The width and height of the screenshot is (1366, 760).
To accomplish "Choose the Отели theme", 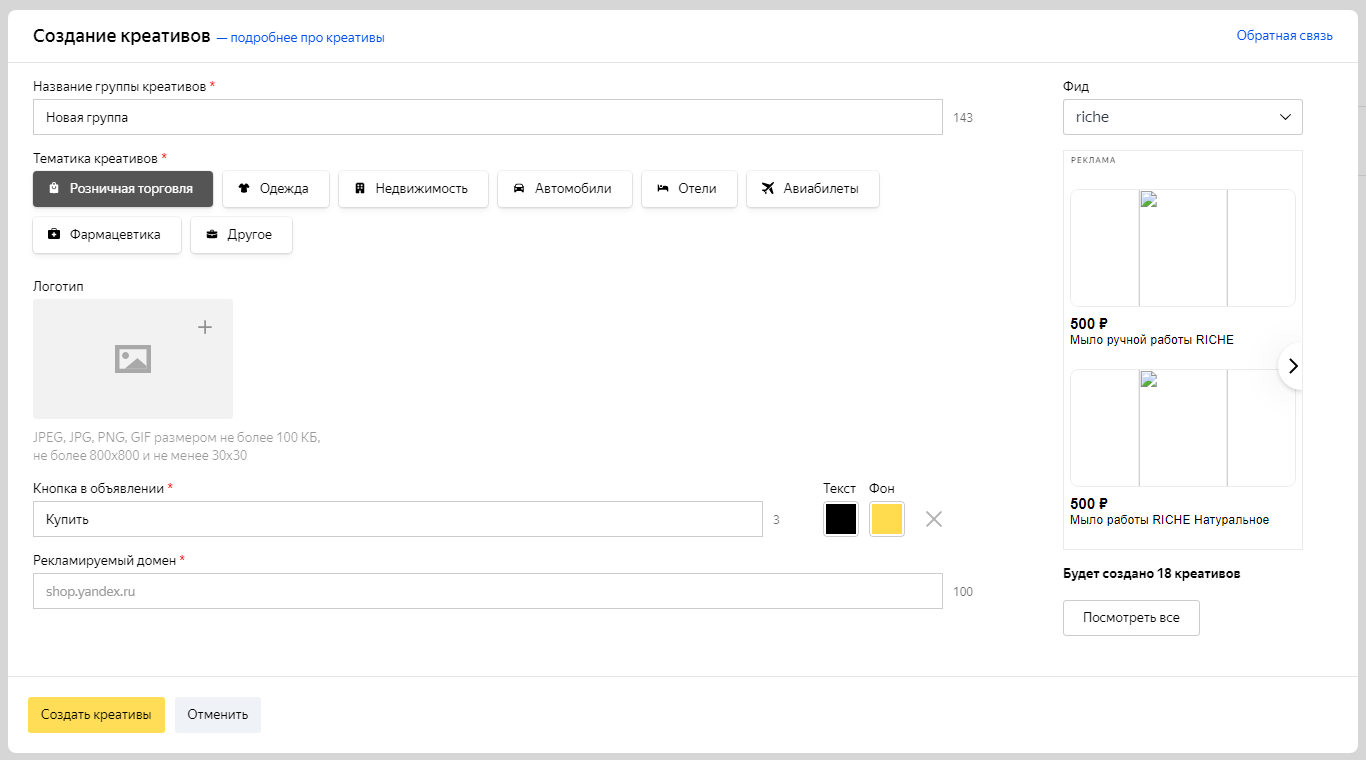I will pos(689,188).
